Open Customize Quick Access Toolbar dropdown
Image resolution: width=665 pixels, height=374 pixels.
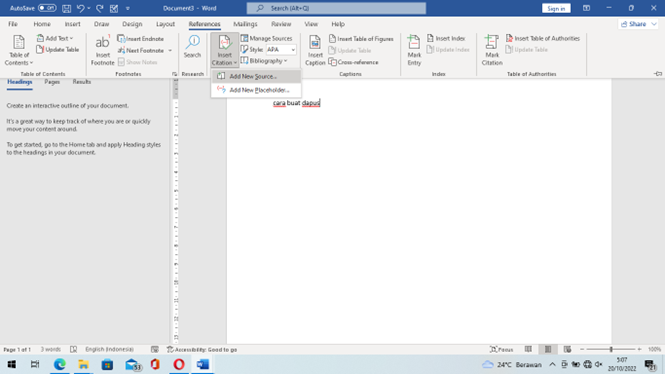pyautogui.click(x=128, y=8)
